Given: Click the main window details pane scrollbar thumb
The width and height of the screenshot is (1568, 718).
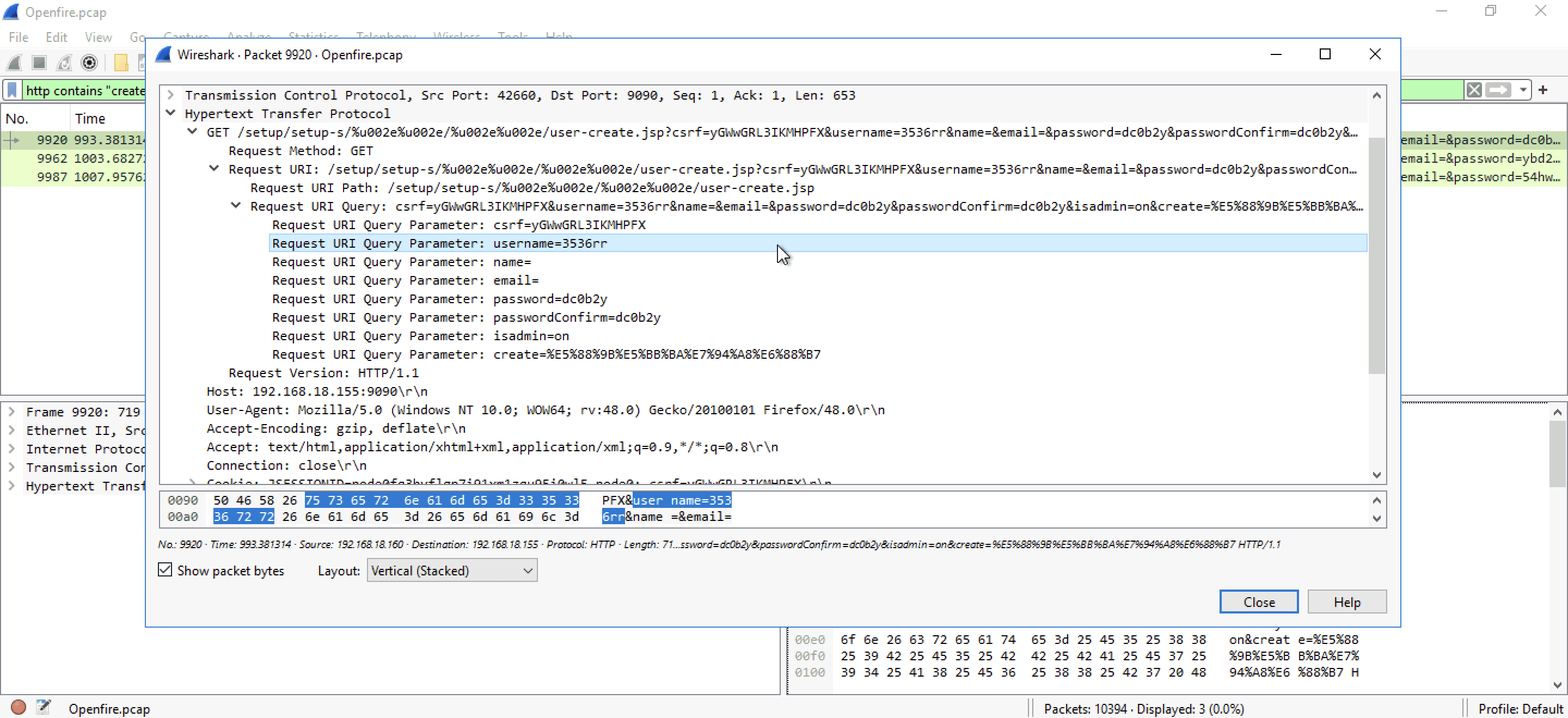Looking at the screenshot, I should coord(1557,453).
